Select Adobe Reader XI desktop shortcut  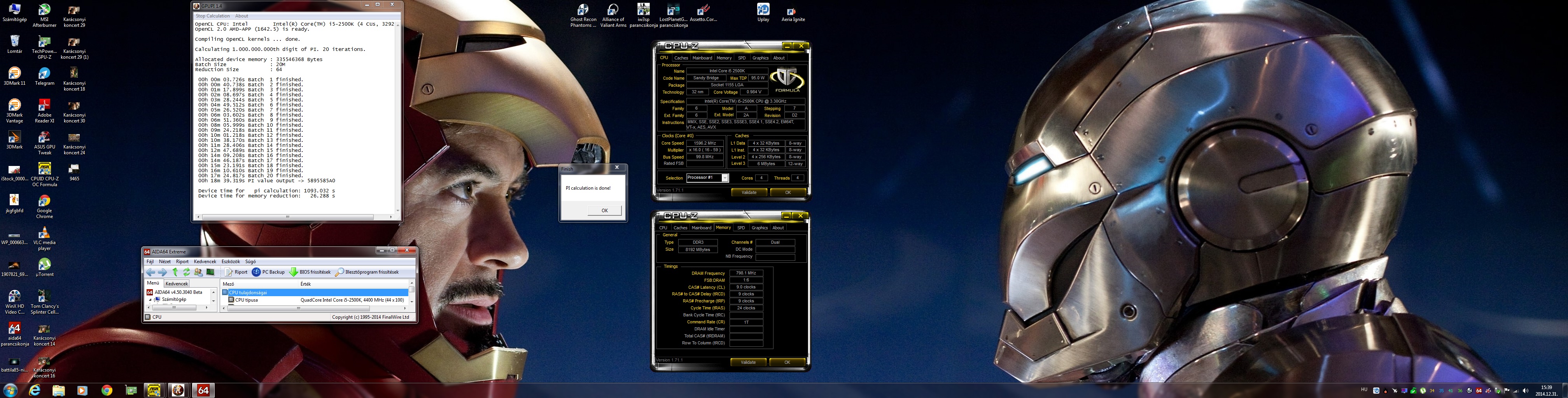(x=44, y=111)
